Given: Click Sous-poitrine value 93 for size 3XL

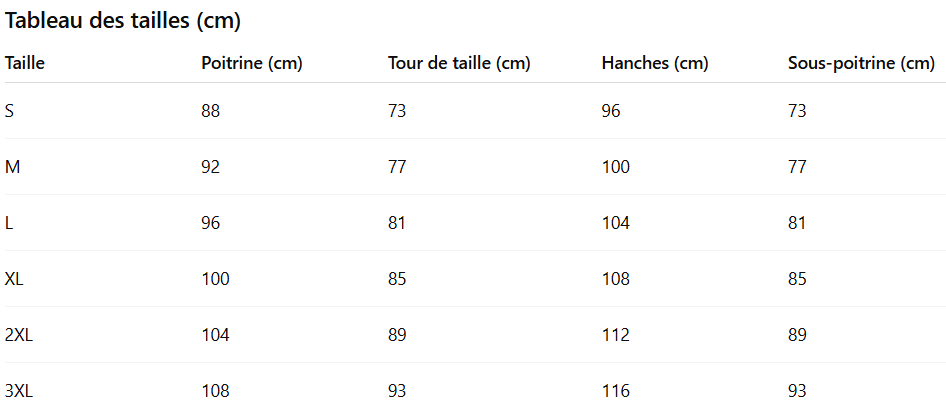Looking at the screenshot, I should [x=797, y=391].
